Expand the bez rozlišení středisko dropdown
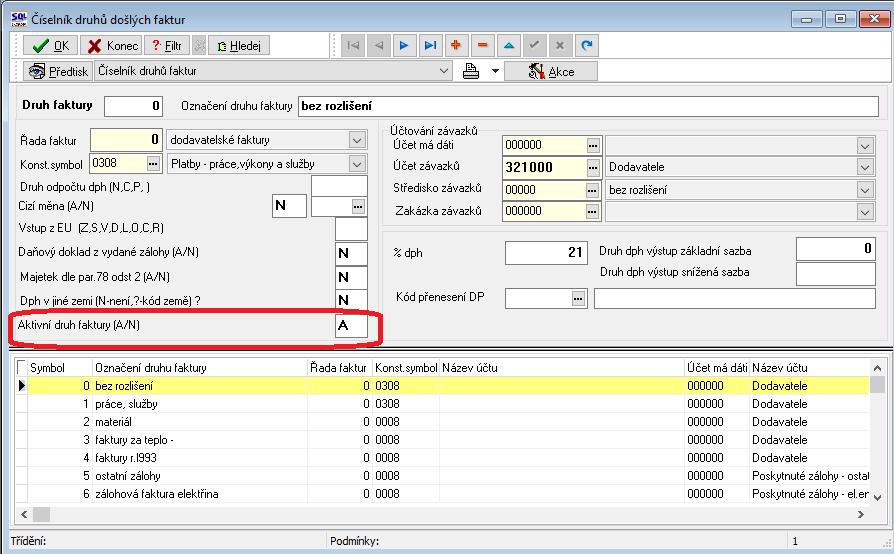This screenshot has height=554, width=894. 865,190
